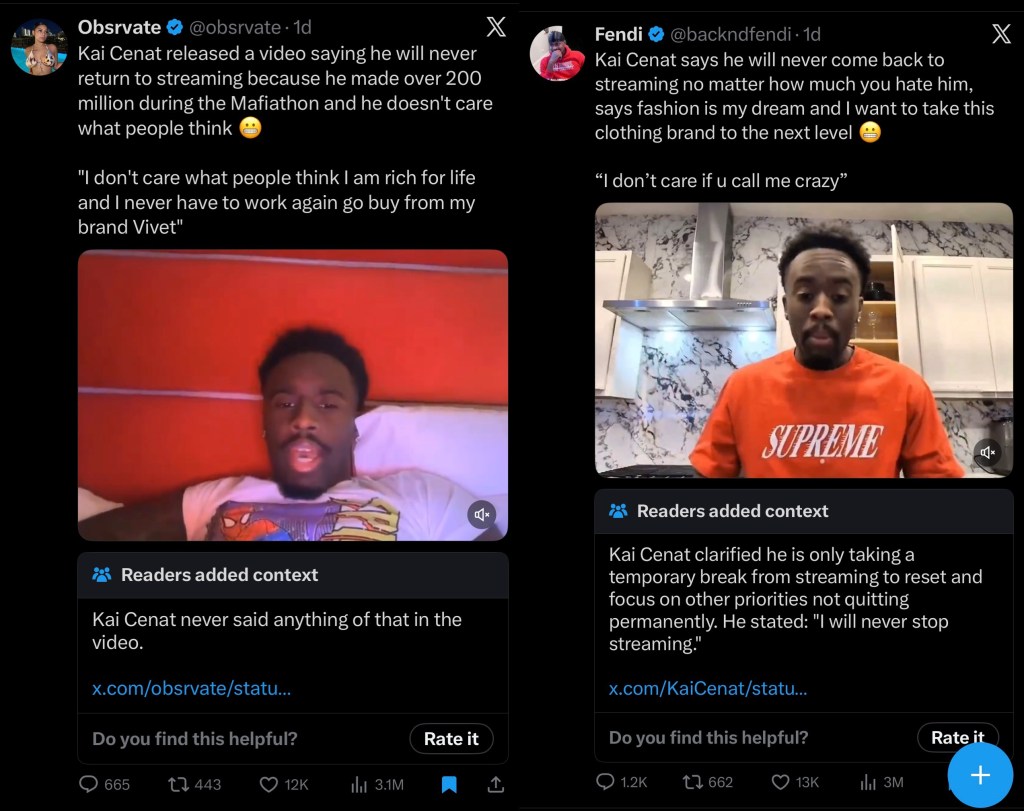Unmute the kitchen video
This screenshot has height=811, width=1024.
pyautogui.click(x=988, y=452)
